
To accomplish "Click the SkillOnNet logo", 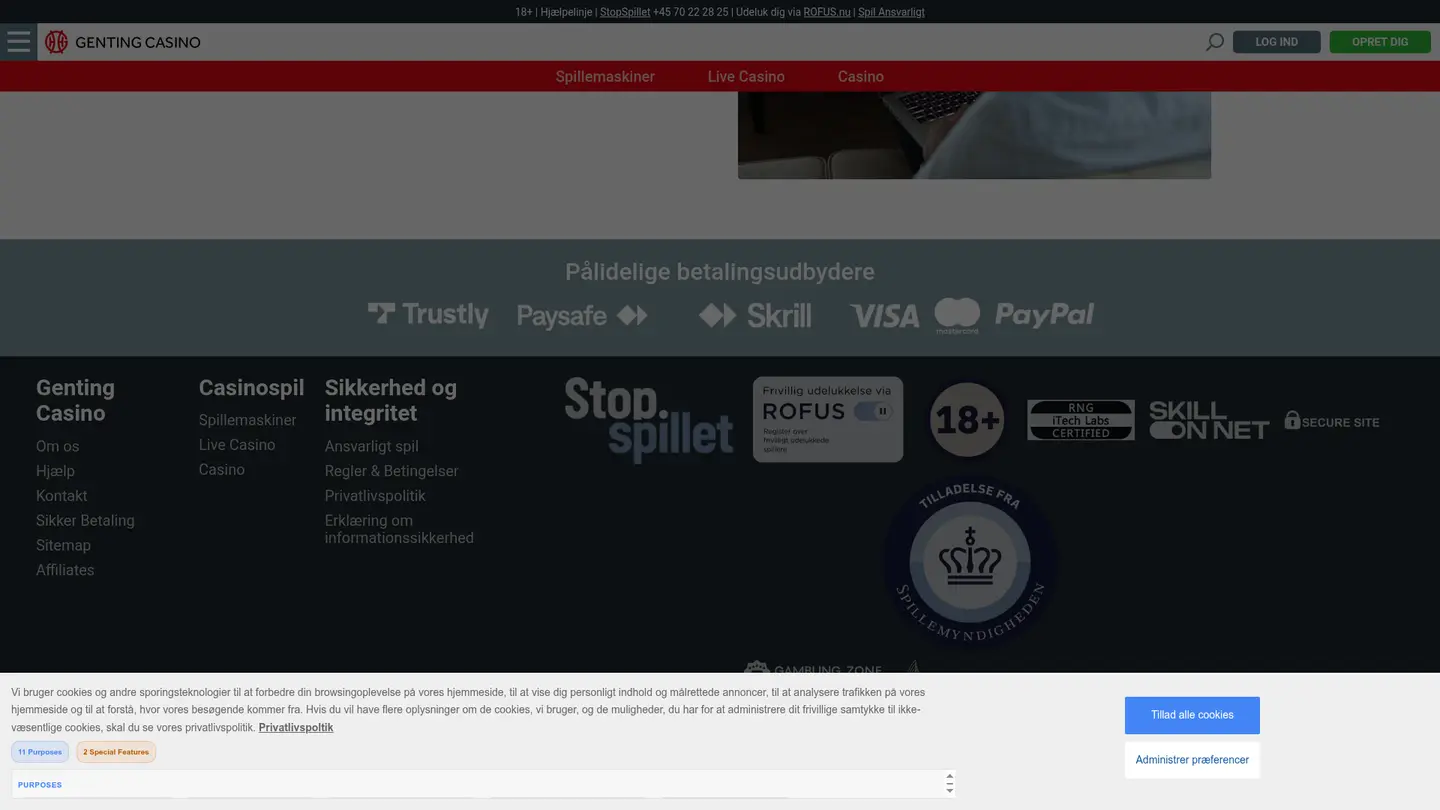I will [x=1209, y=420].
